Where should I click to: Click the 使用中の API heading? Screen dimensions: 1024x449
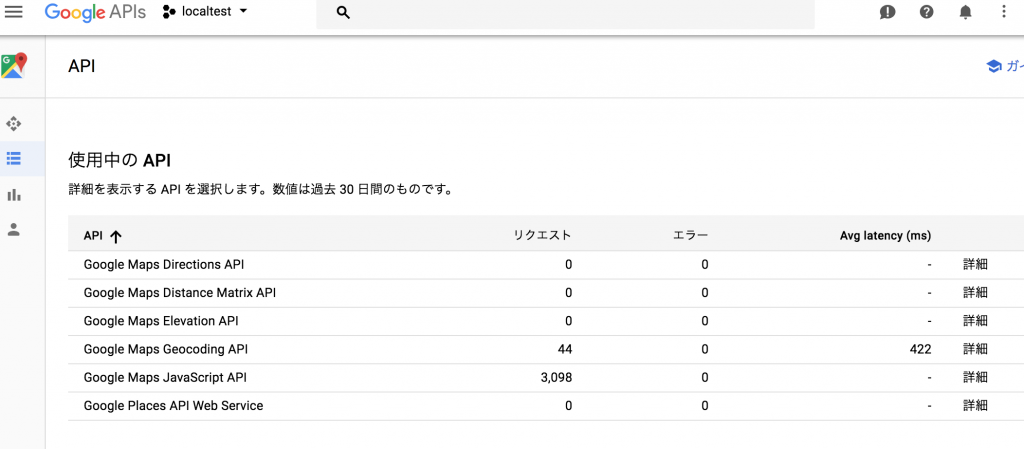[120, 161]
